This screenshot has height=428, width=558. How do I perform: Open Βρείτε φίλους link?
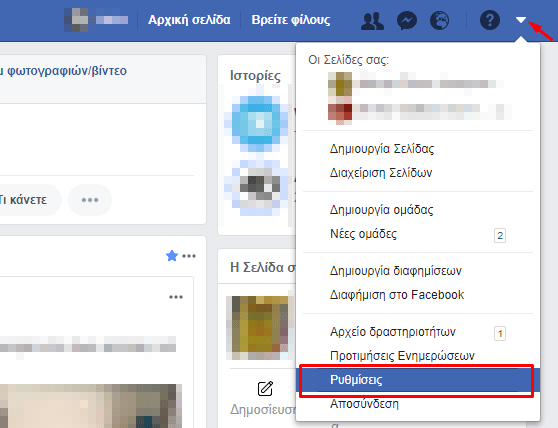(x=291, y=20)
